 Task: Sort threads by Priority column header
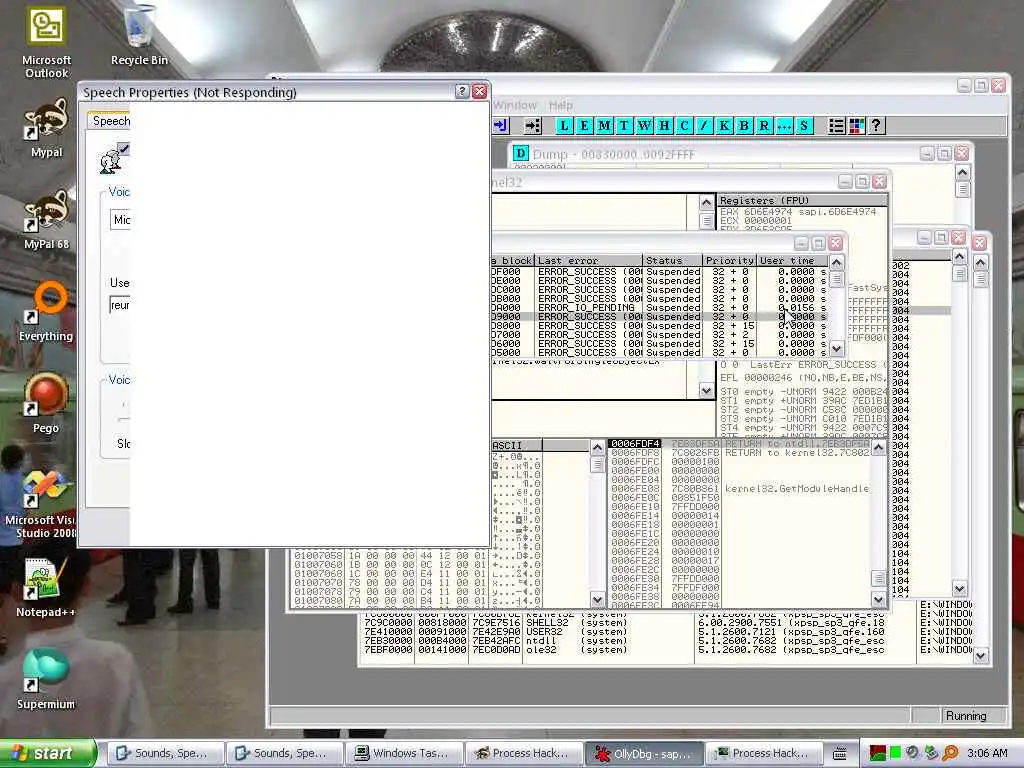pos(729,261)
